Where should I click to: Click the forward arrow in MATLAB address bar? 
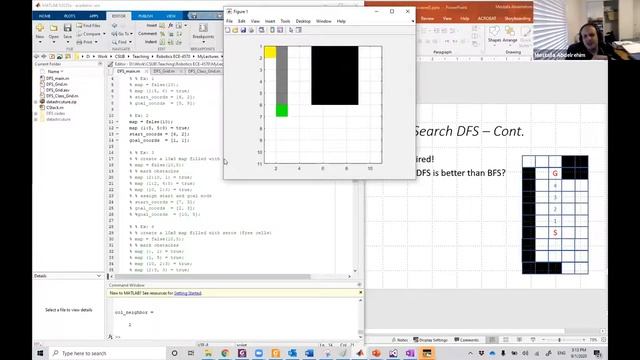click(x=44, y=56)
